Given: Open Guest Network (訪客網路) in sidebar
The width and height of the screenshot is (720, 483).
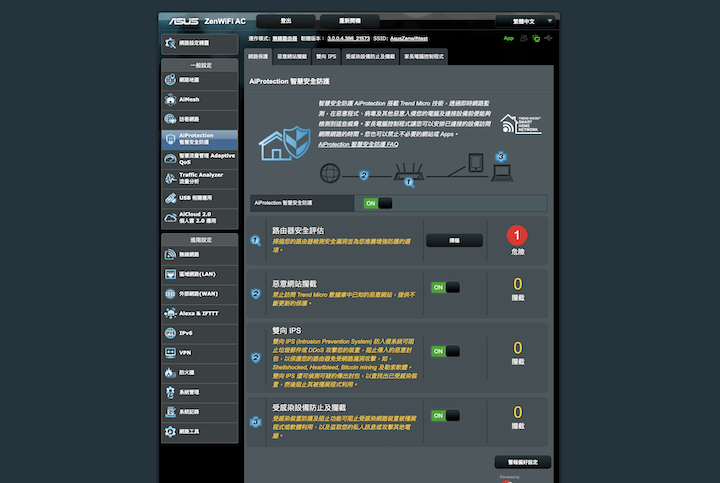Looking at the screenshot, I should (199, 119).
